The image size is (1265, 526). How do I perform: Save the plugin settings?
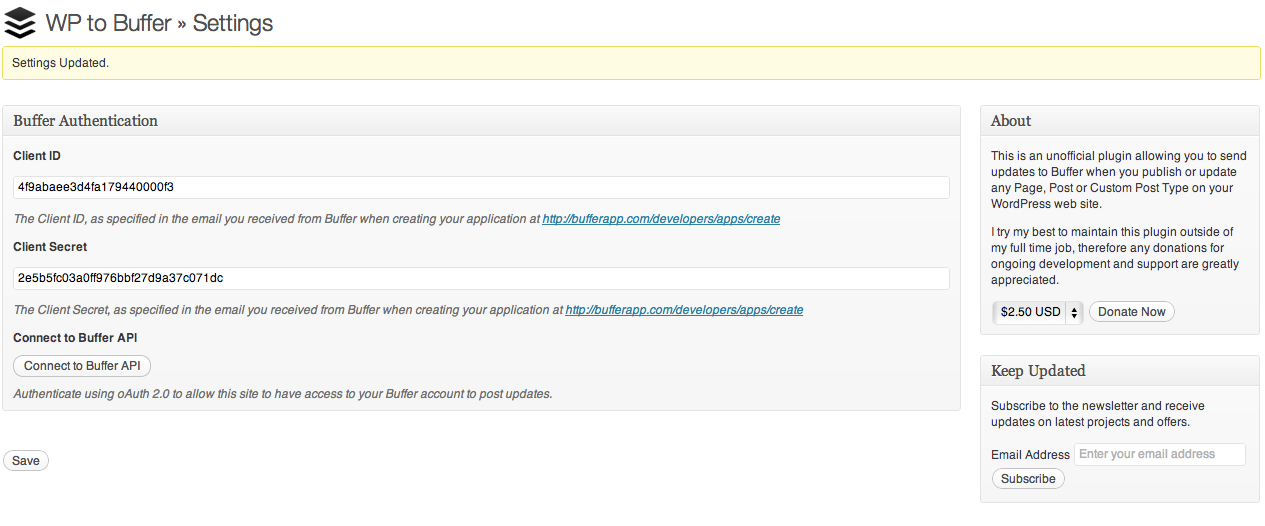pyautogui.click(x=26, y=461)
